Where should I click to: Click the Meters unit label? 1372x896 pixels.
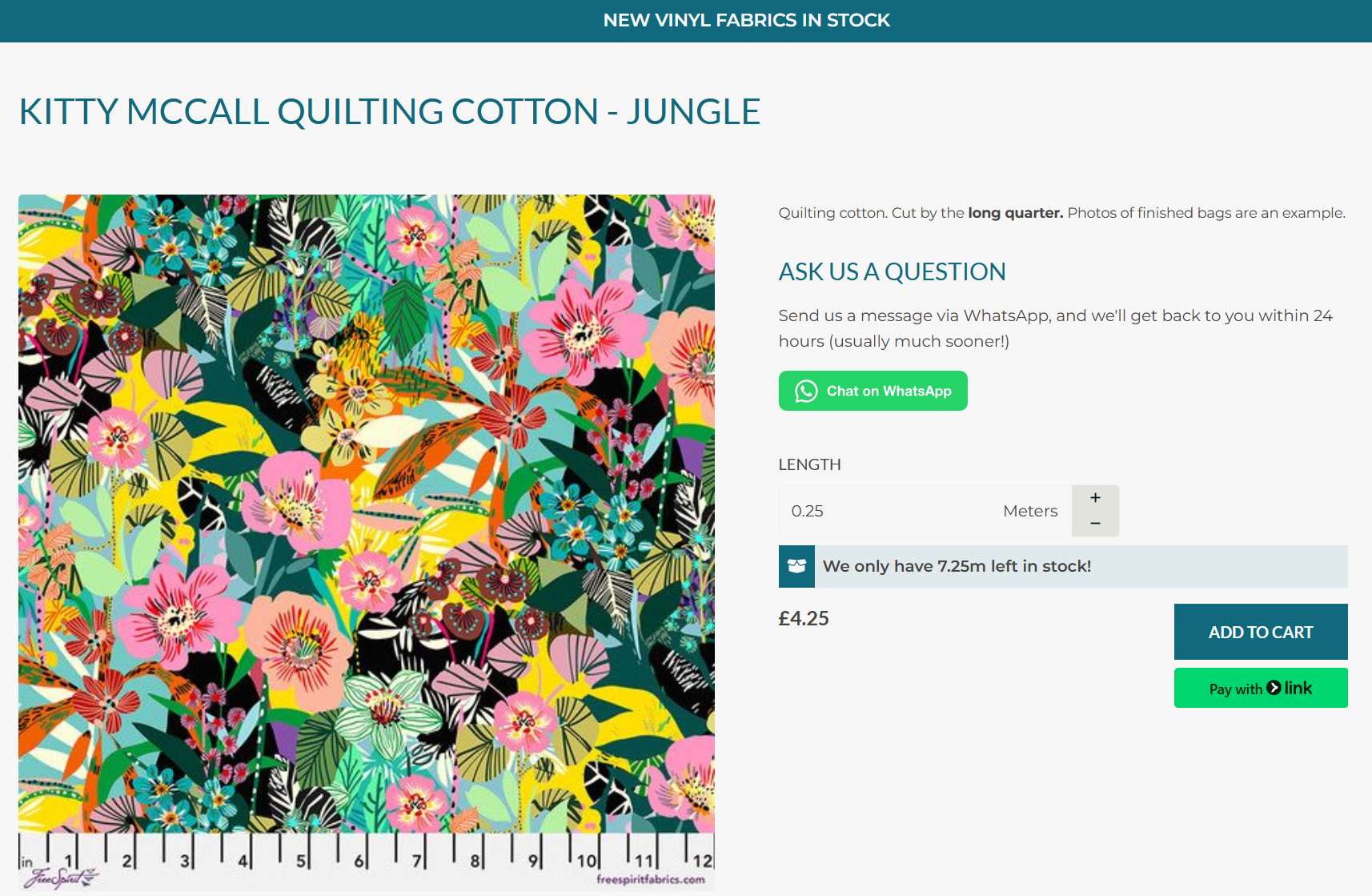pyautogui.click(x=1030, y=510)
